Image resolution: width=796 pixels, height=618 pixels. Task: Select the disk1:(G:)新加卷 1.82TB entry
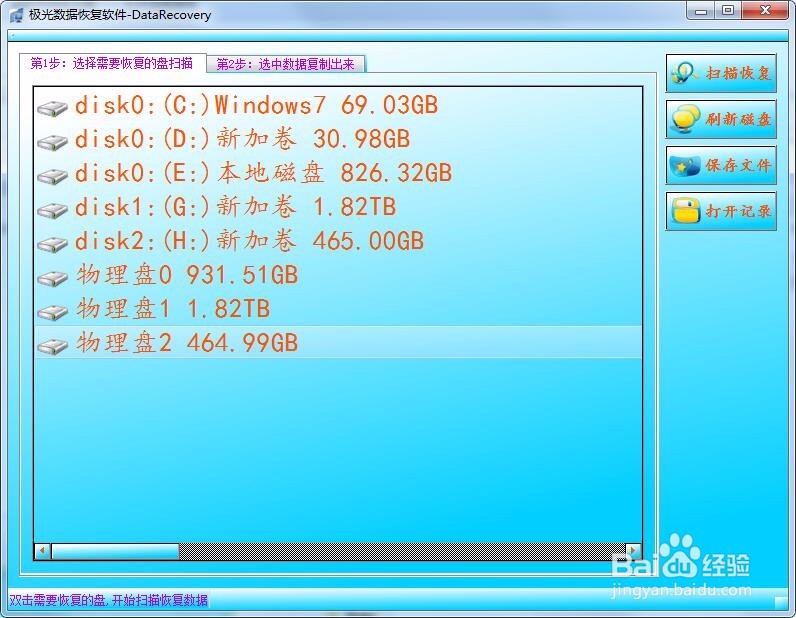tap(338, 207)
